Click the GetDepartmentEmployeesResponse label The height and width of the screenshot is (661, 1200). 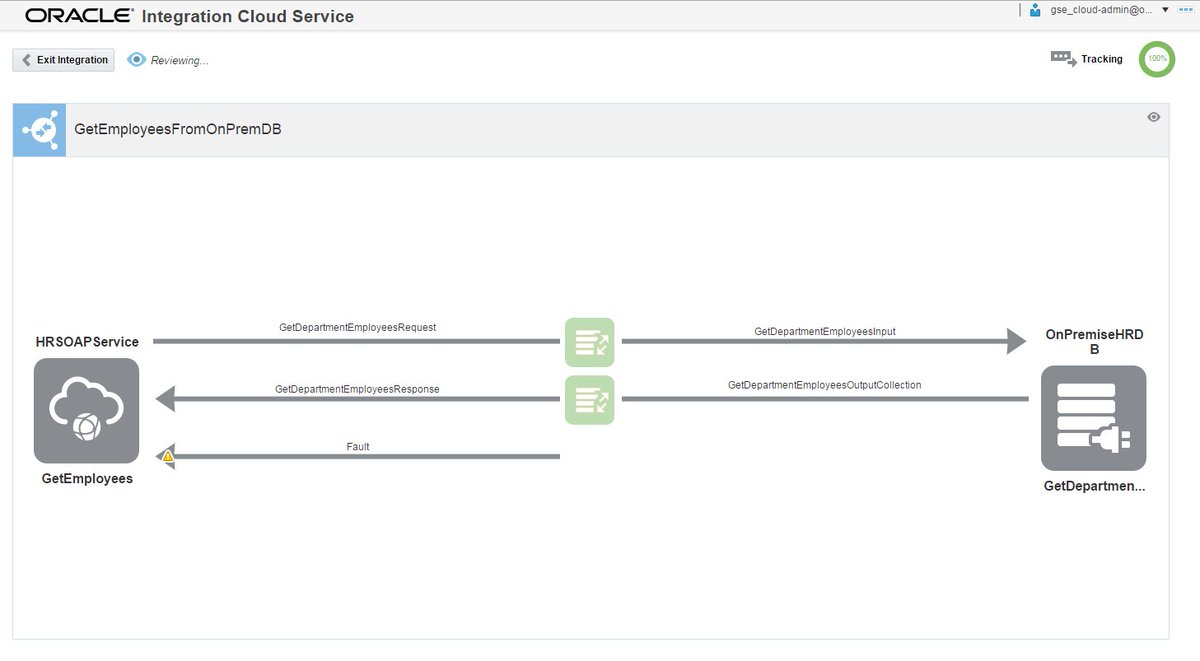coord(357,388)
